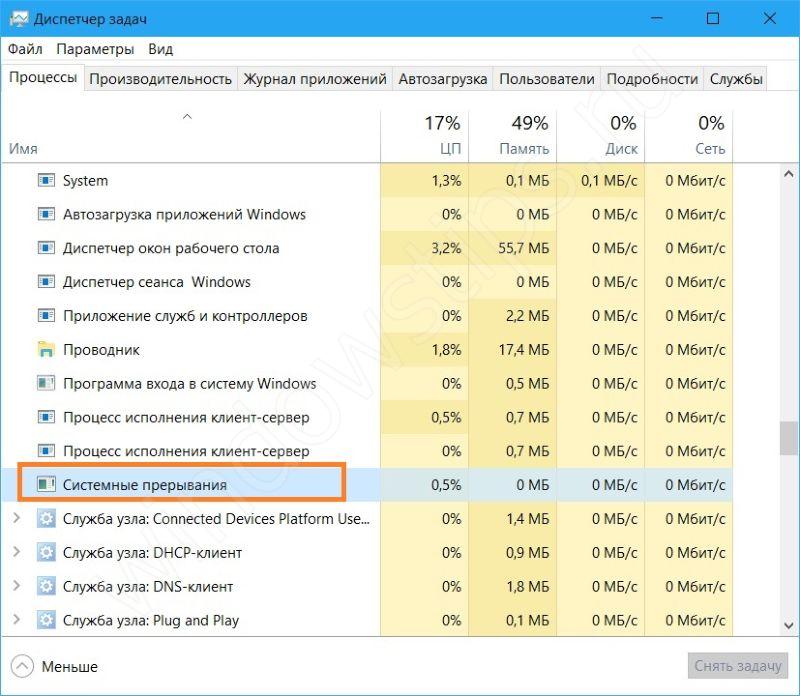Open the Параметры menu
This screenshot has width=800, height=696.
tap(95, 49)
